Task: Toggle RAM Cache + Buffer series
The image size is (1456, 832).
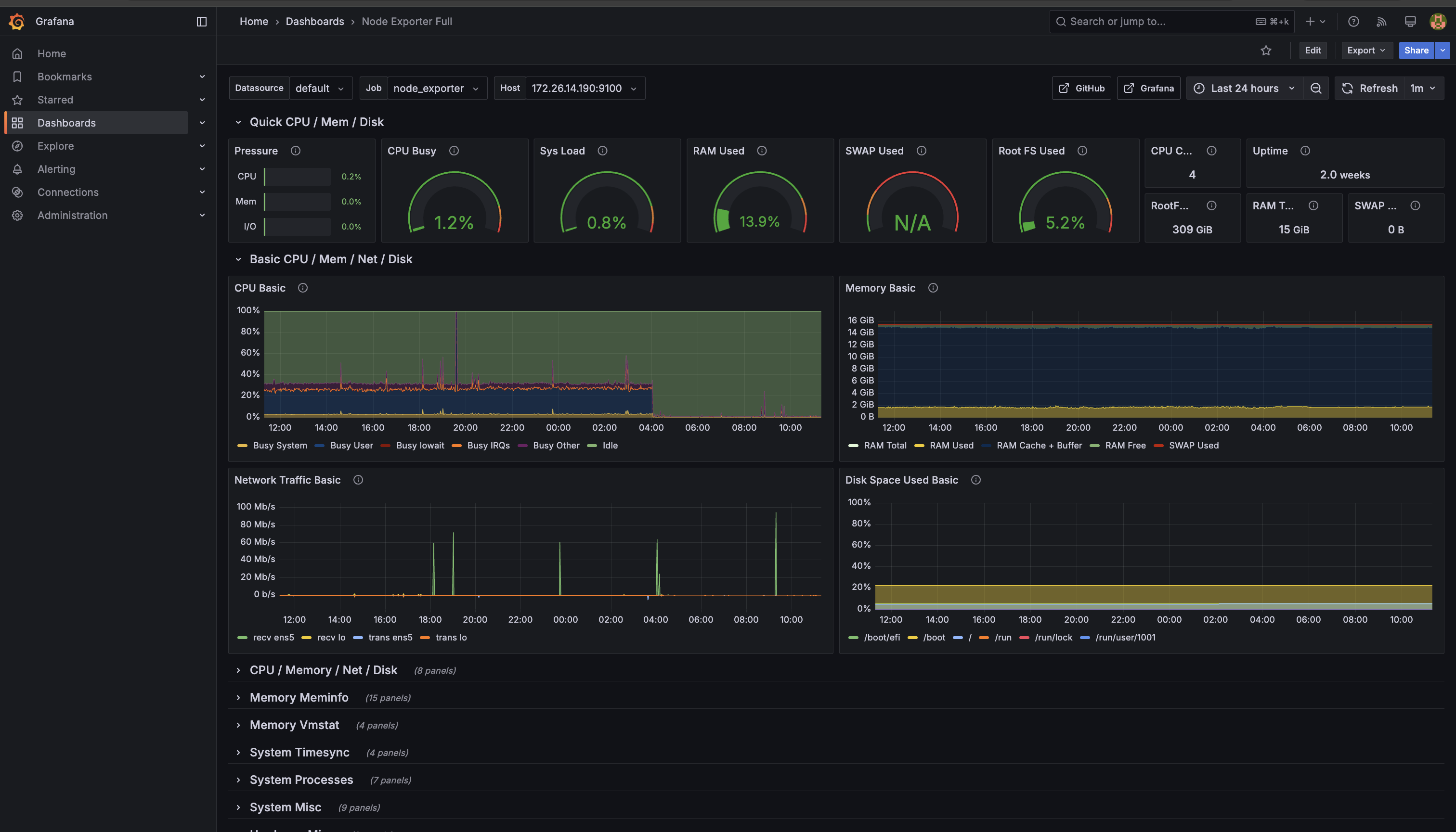Action: tap(1039, 446)
